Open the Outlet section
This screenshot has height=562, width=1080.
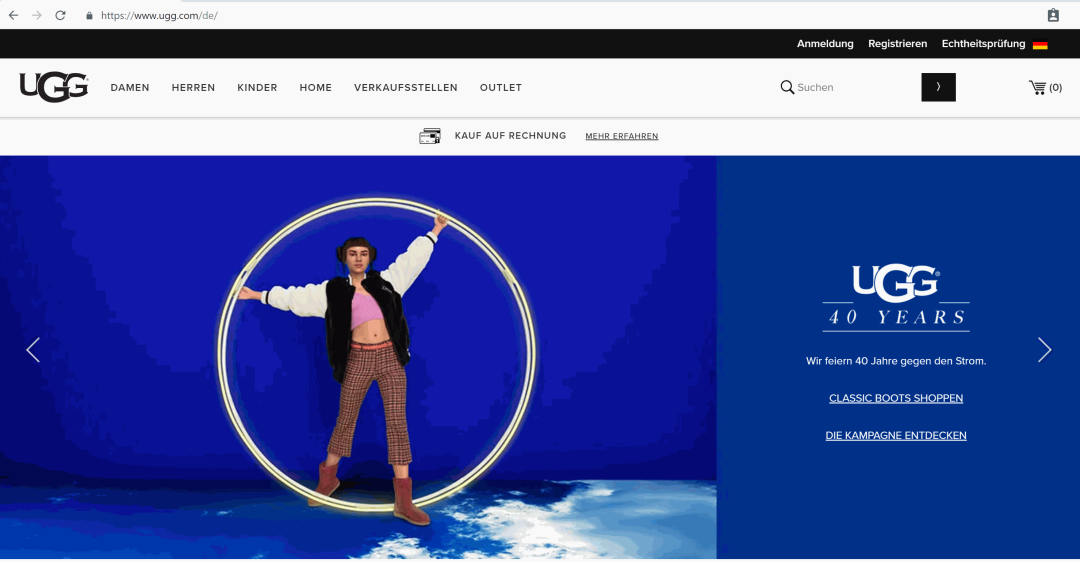click(501, 87)
